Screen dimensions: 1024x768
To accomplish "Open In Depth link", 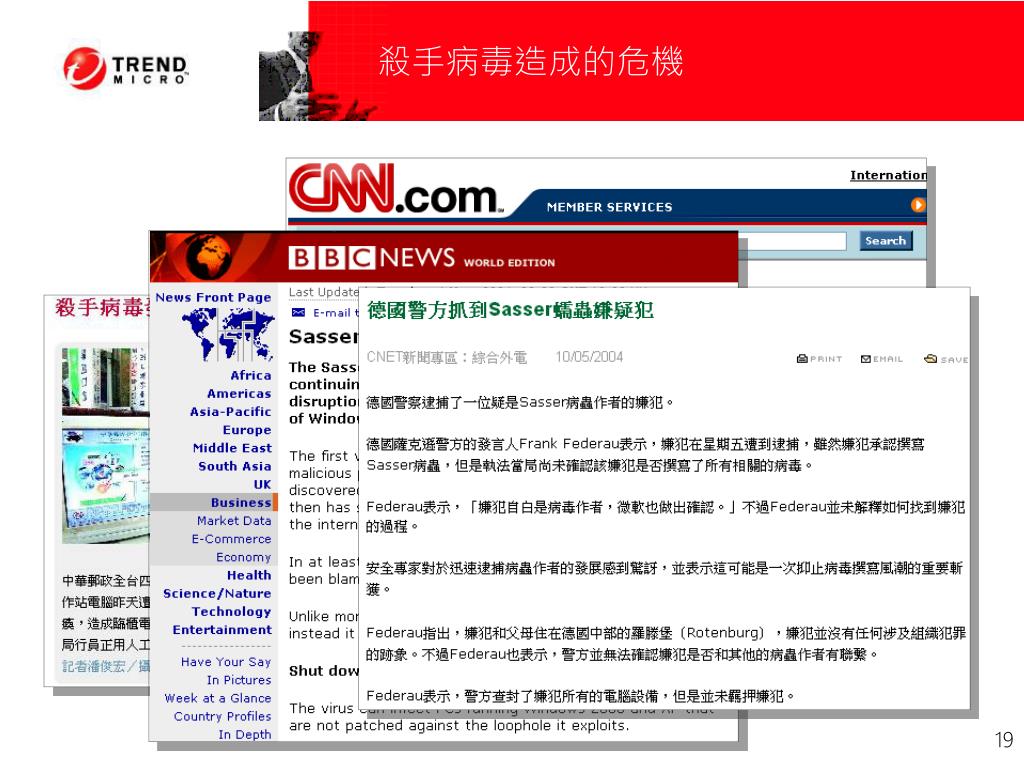I will tap(245, 735).
